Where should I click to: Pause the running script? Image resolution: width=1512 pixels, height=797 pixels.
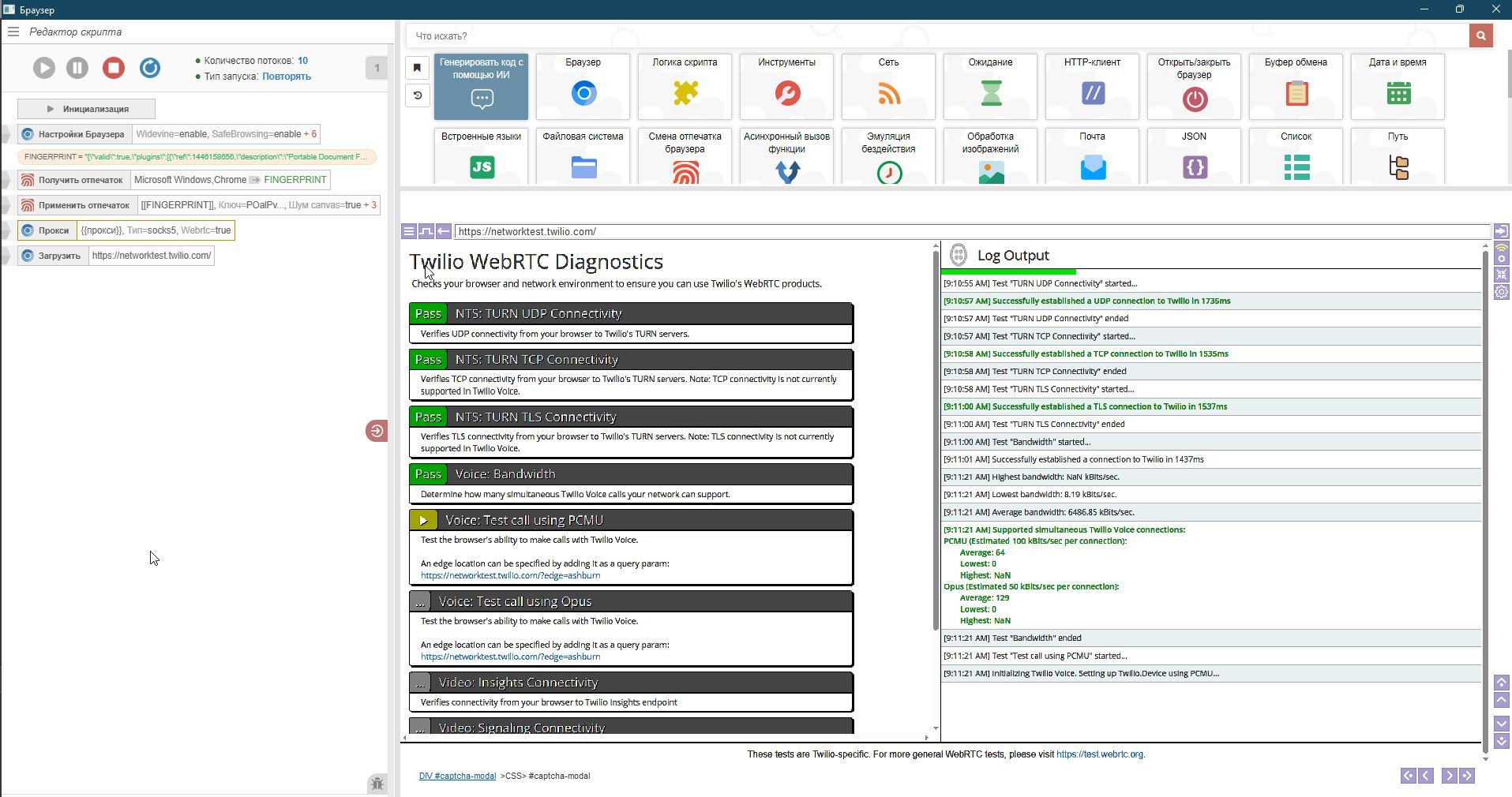tap(77, 68)
